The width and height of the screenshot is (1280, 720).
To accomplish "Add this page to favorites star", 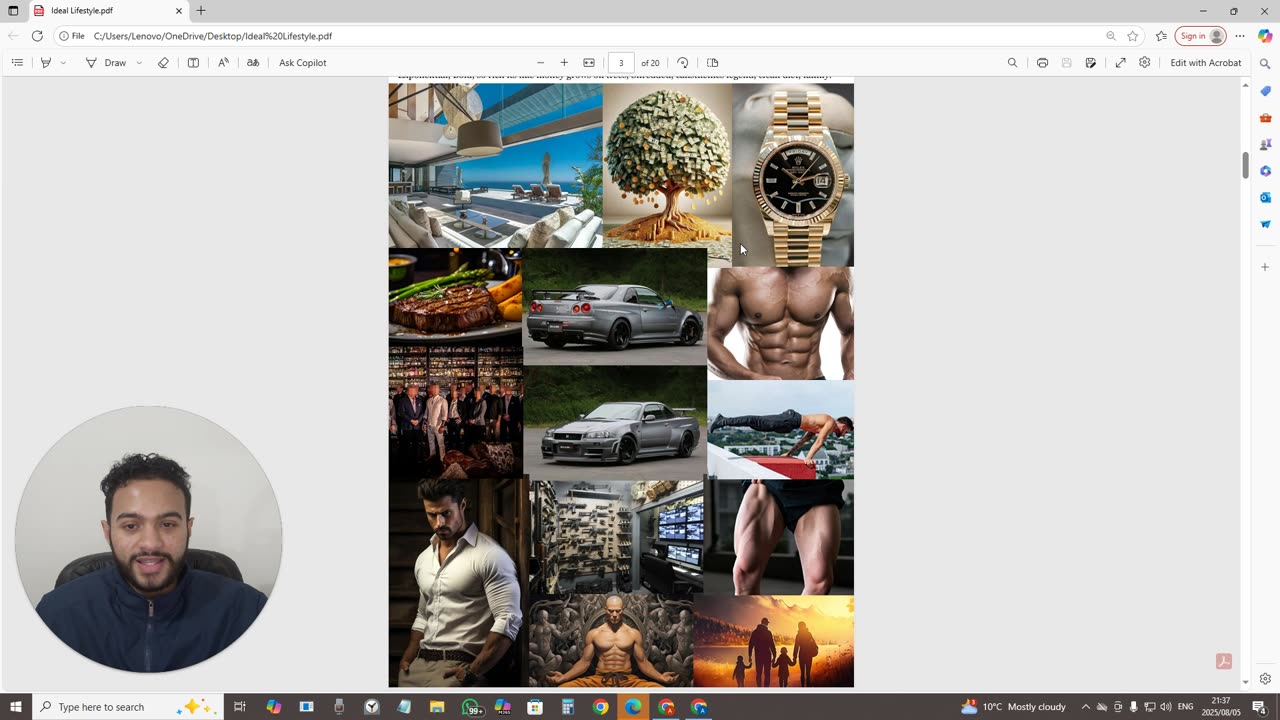I will (1133, 36).
